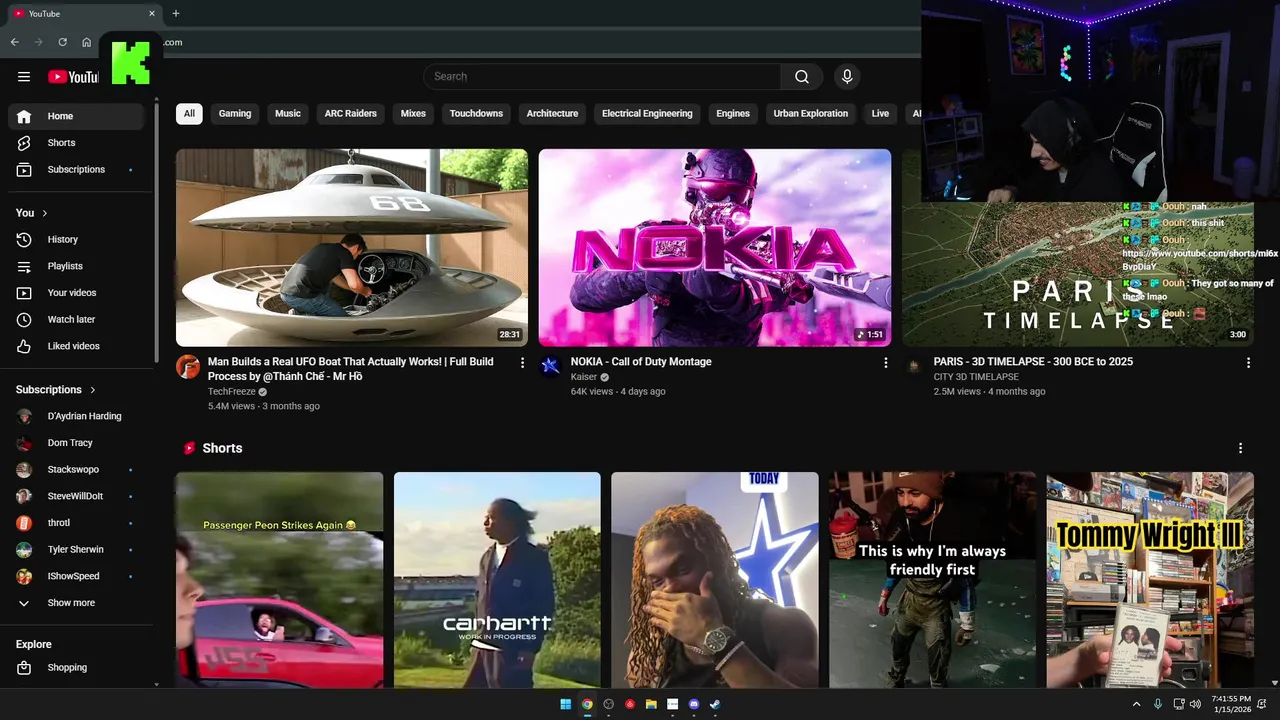Screen dimensions: 1280x720
Task: Open Passenger Peon Strikes Again short
Action: tap(280, 580)
